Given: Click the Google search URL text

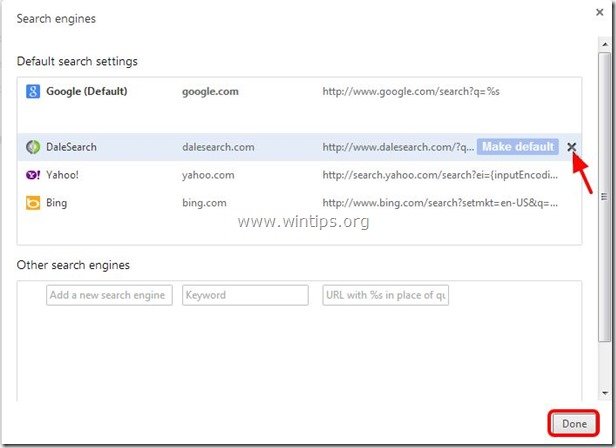Looking at the screenshot, I should click(411, 92).
